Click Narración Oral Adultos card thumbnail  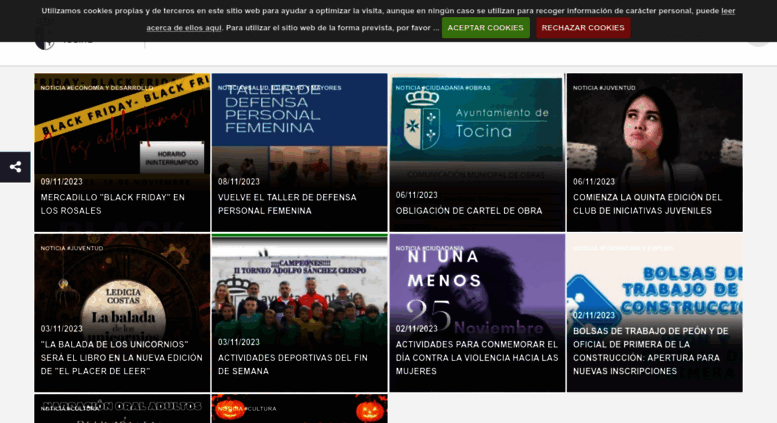[122, 409]
